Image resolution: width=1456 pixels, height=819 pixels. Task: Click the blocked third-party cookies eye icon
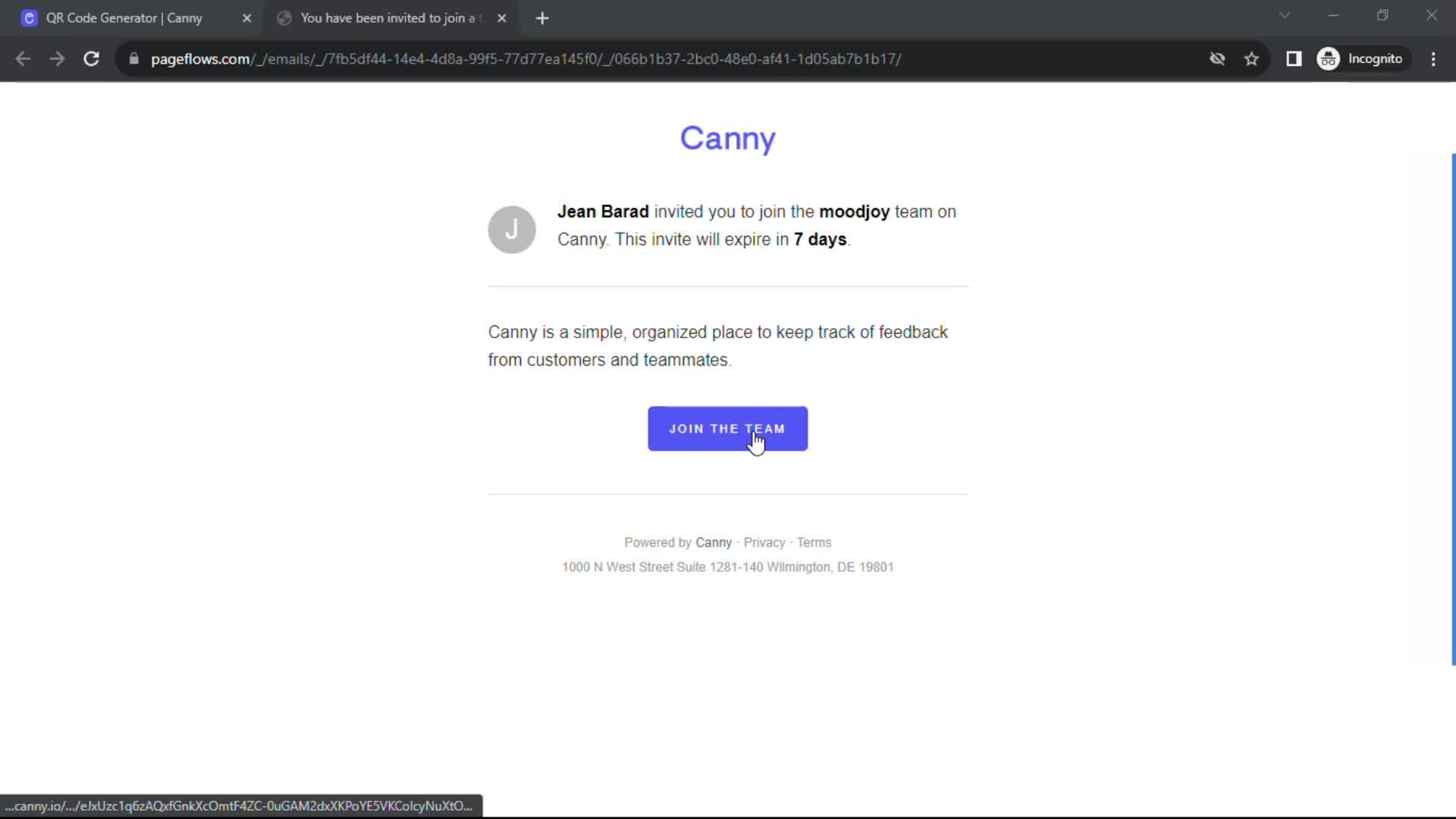point(1218,58)
